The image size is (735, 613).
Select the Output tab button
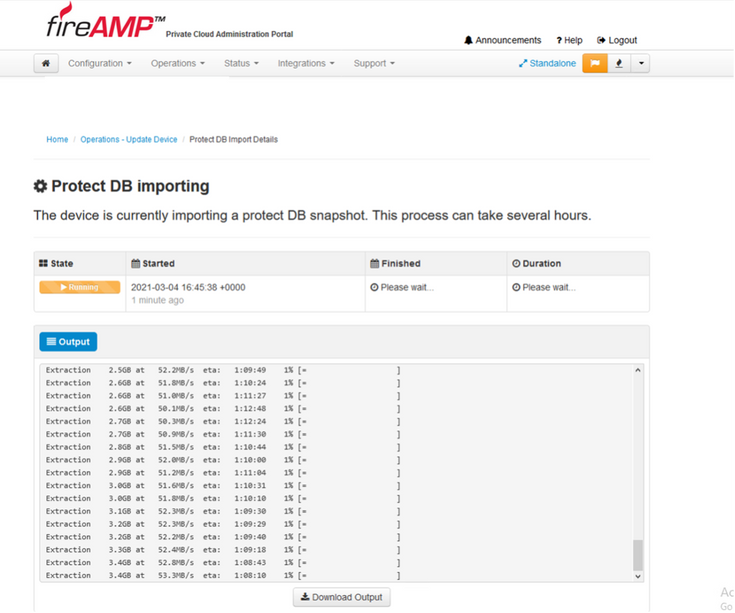68,342
